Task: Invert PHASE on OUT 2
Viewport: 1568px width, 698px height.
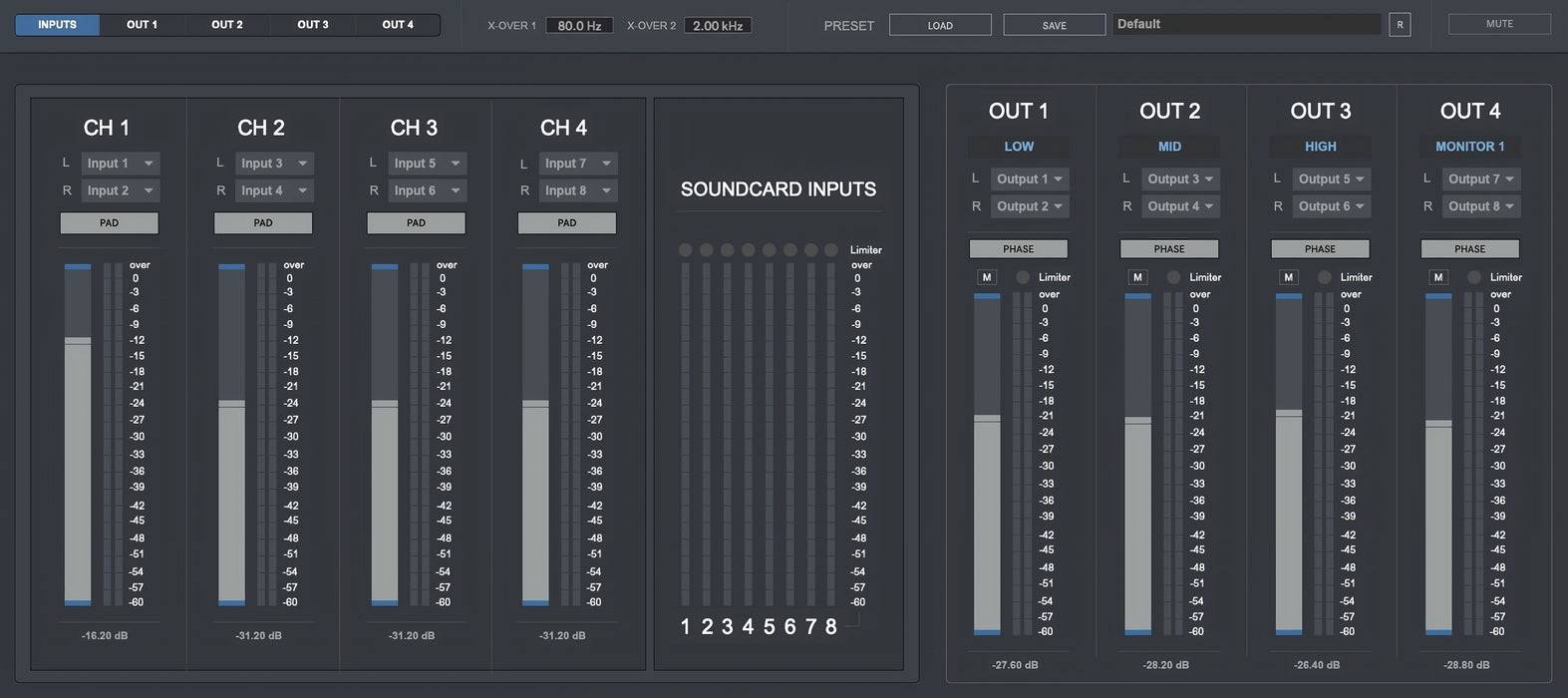Action: [x=1169, y=249]
